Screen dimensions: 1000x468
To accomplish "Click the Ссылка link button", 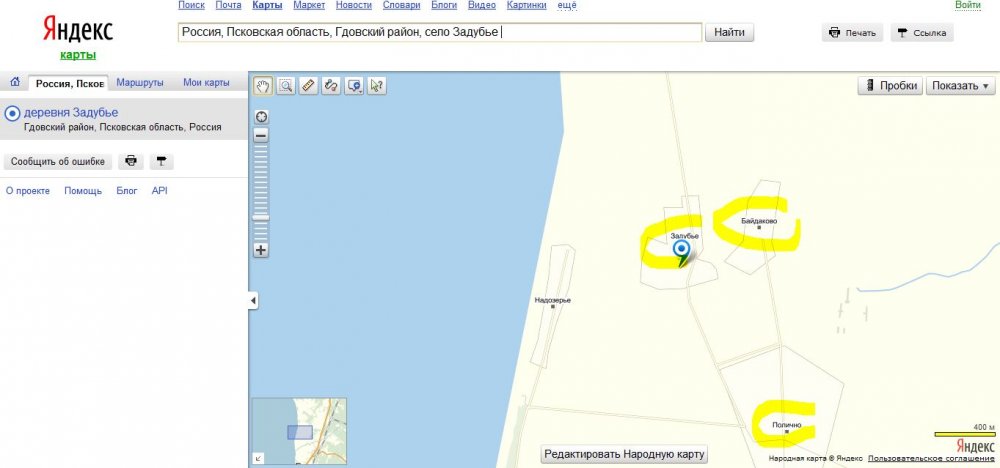I will tap(922, 33).
